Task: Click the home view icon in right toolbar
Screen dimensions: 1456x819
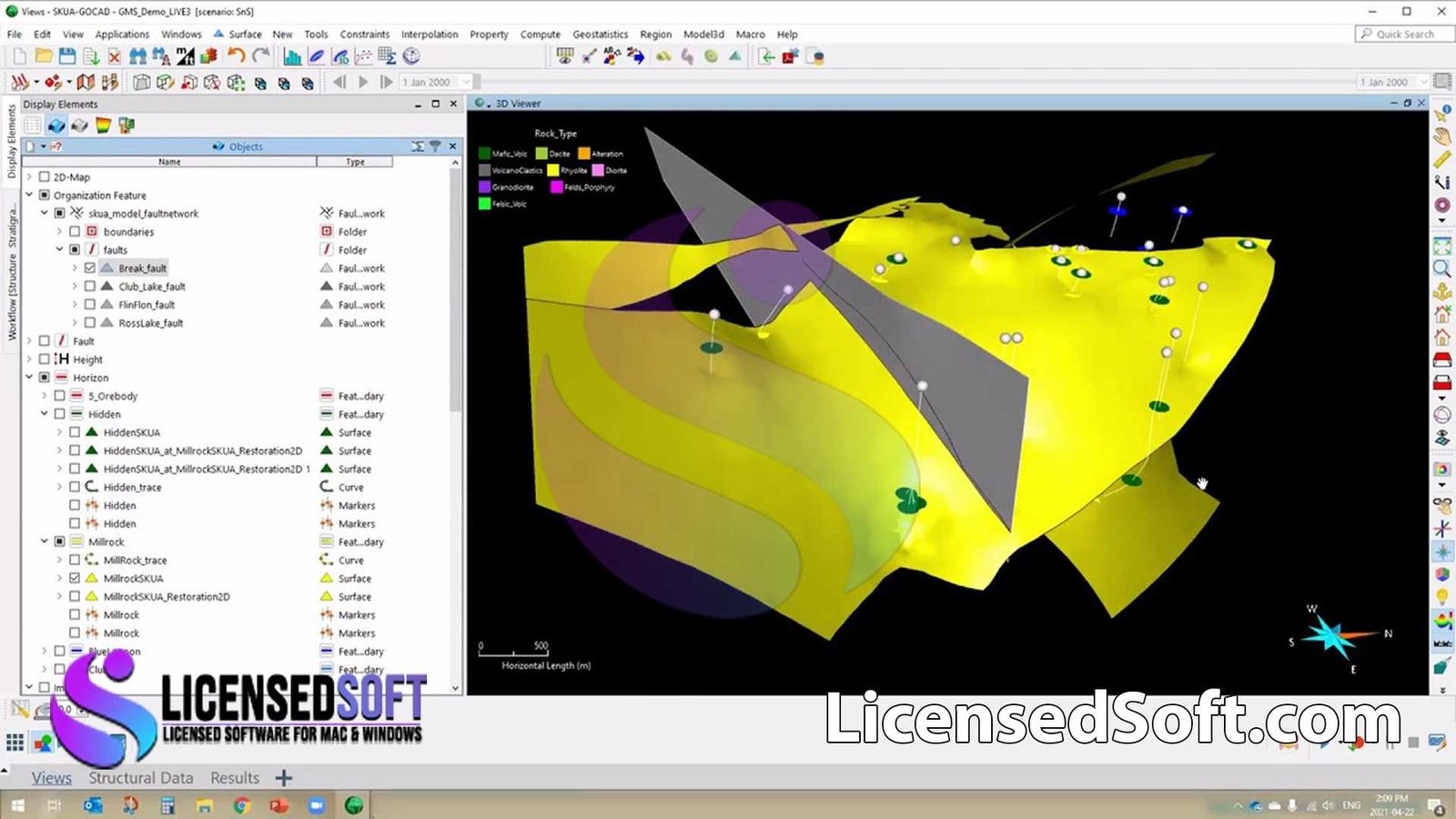Action: click(x=1441, y=338)
